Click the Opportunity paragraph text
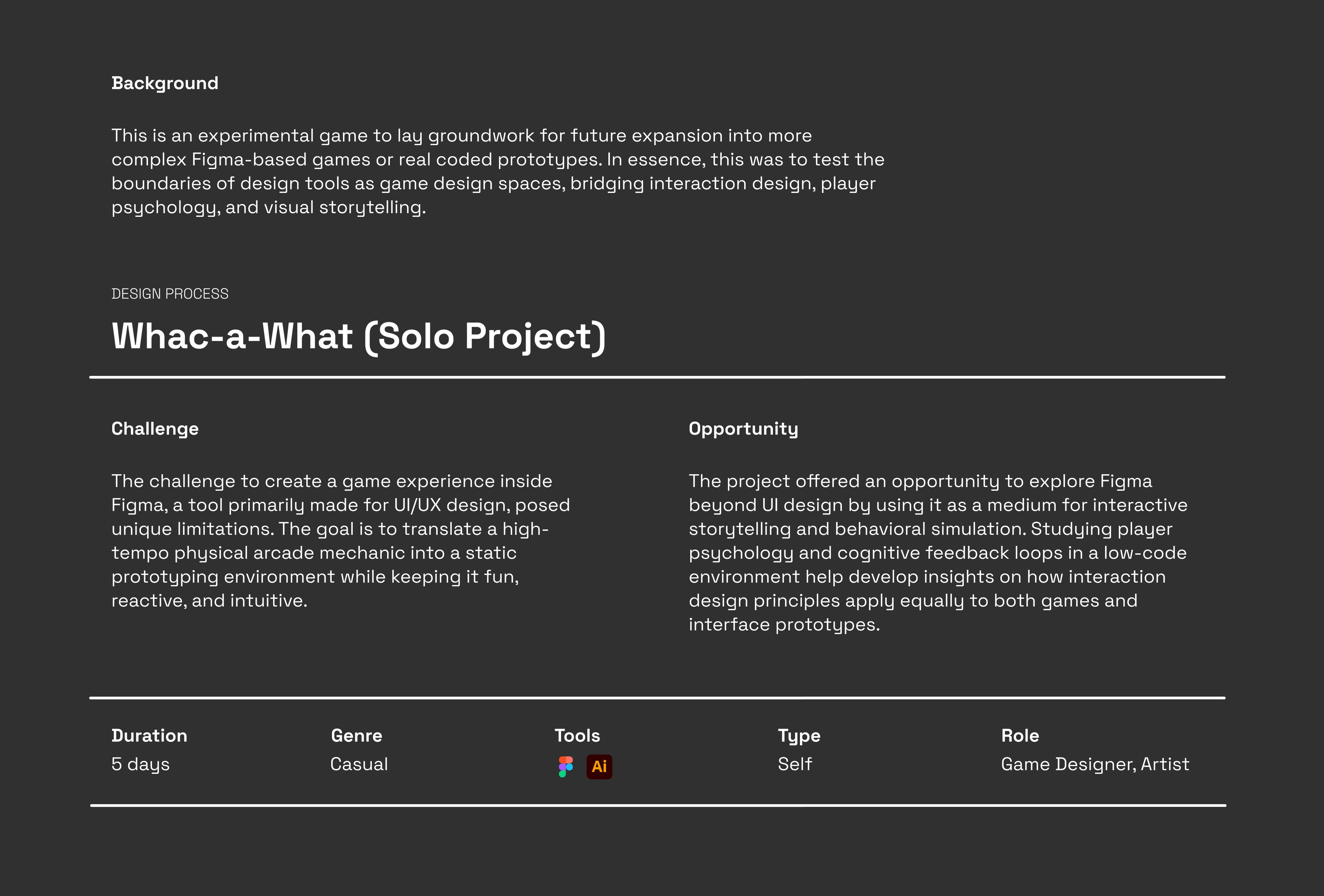1324x896 pixels. 938,553
